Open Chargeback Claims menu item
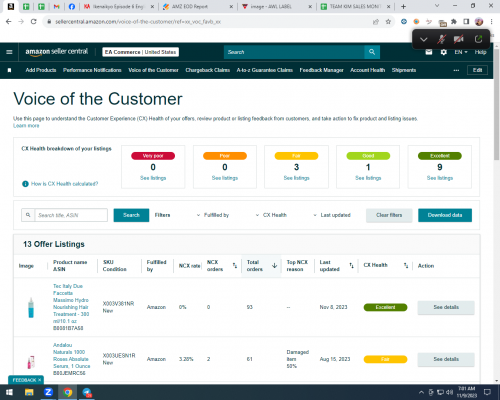Viewport: 500px width, 400px height. (208, 70)
